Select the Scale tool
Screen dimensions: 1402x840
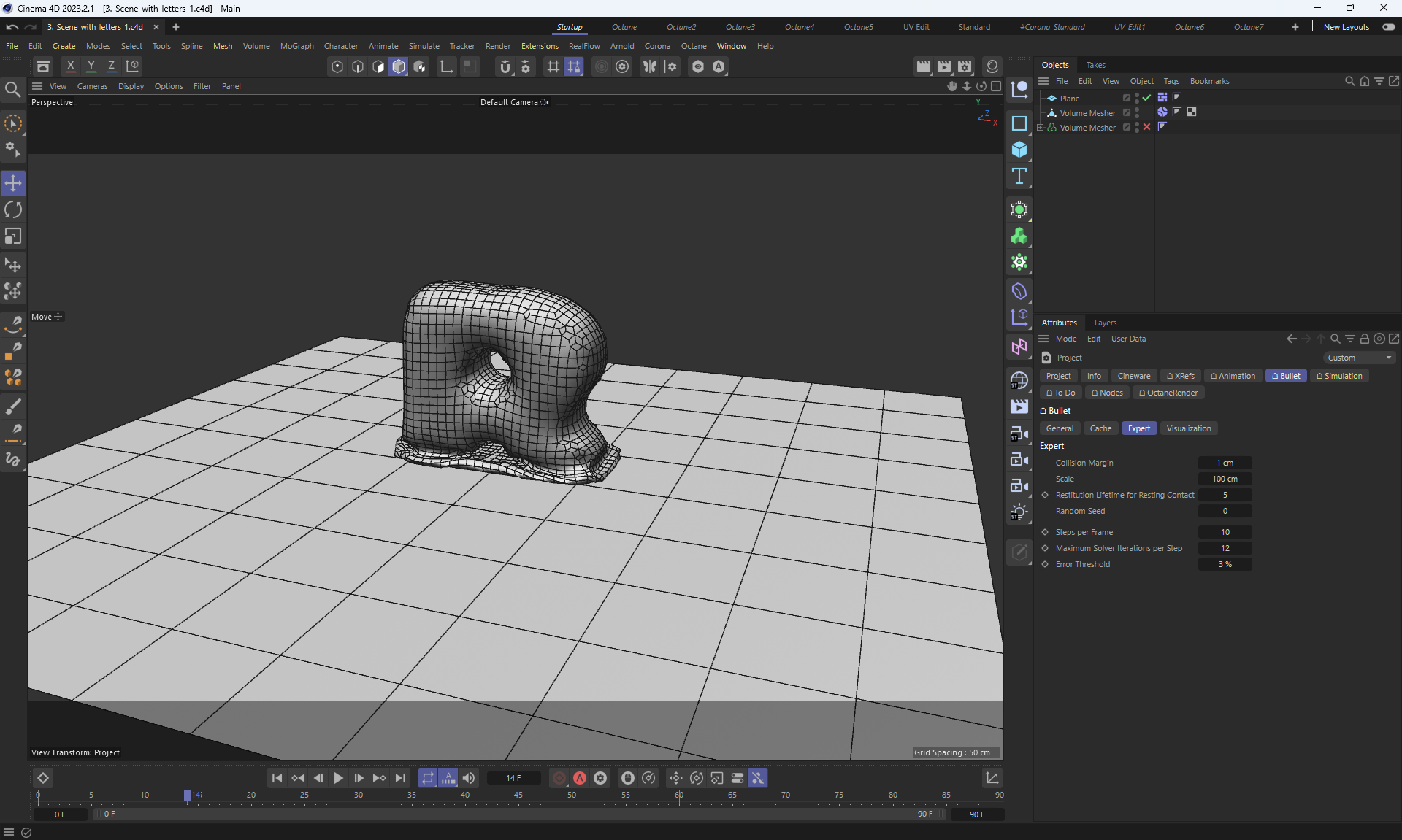point(13,236)
